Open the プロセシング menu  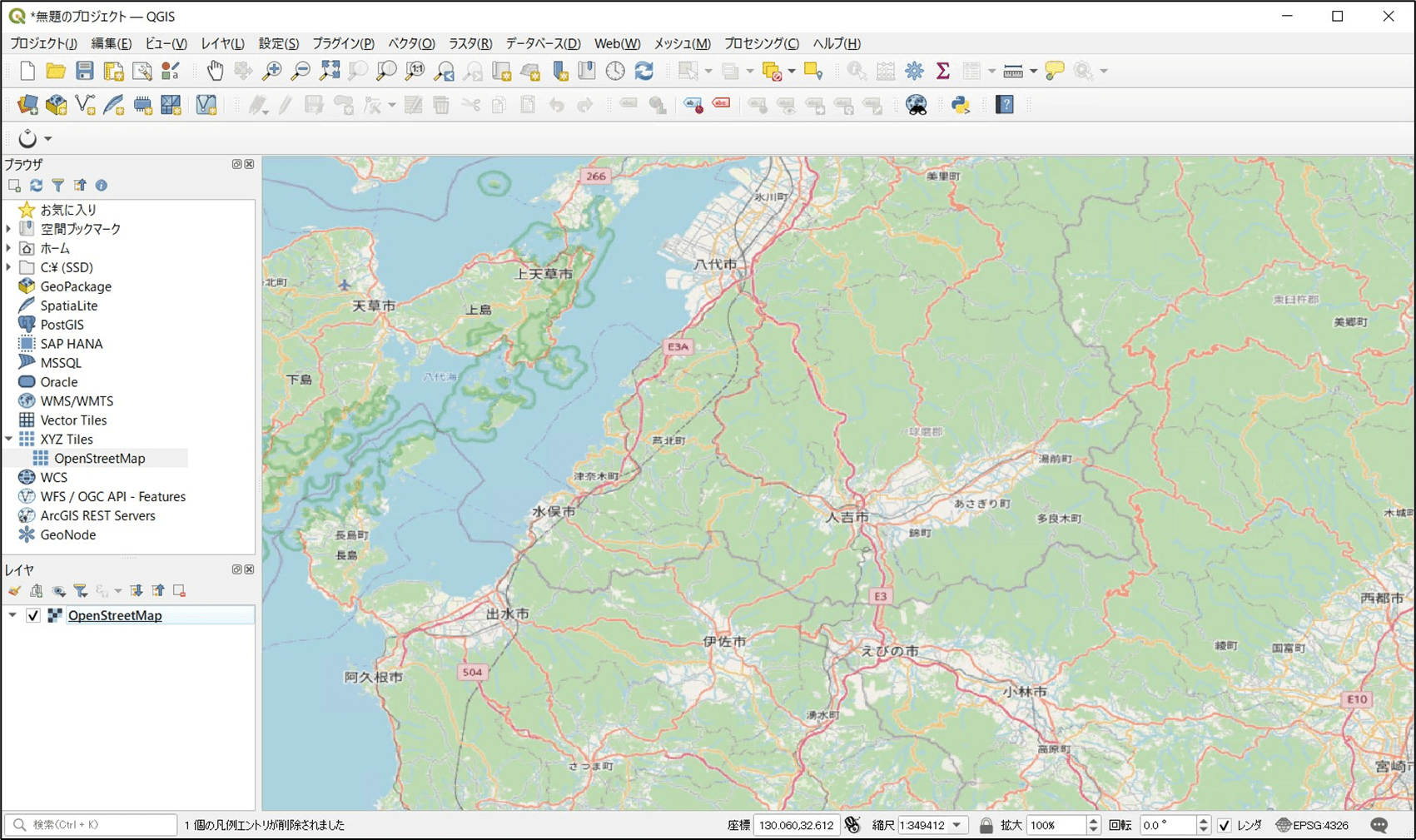pos(762,43)
